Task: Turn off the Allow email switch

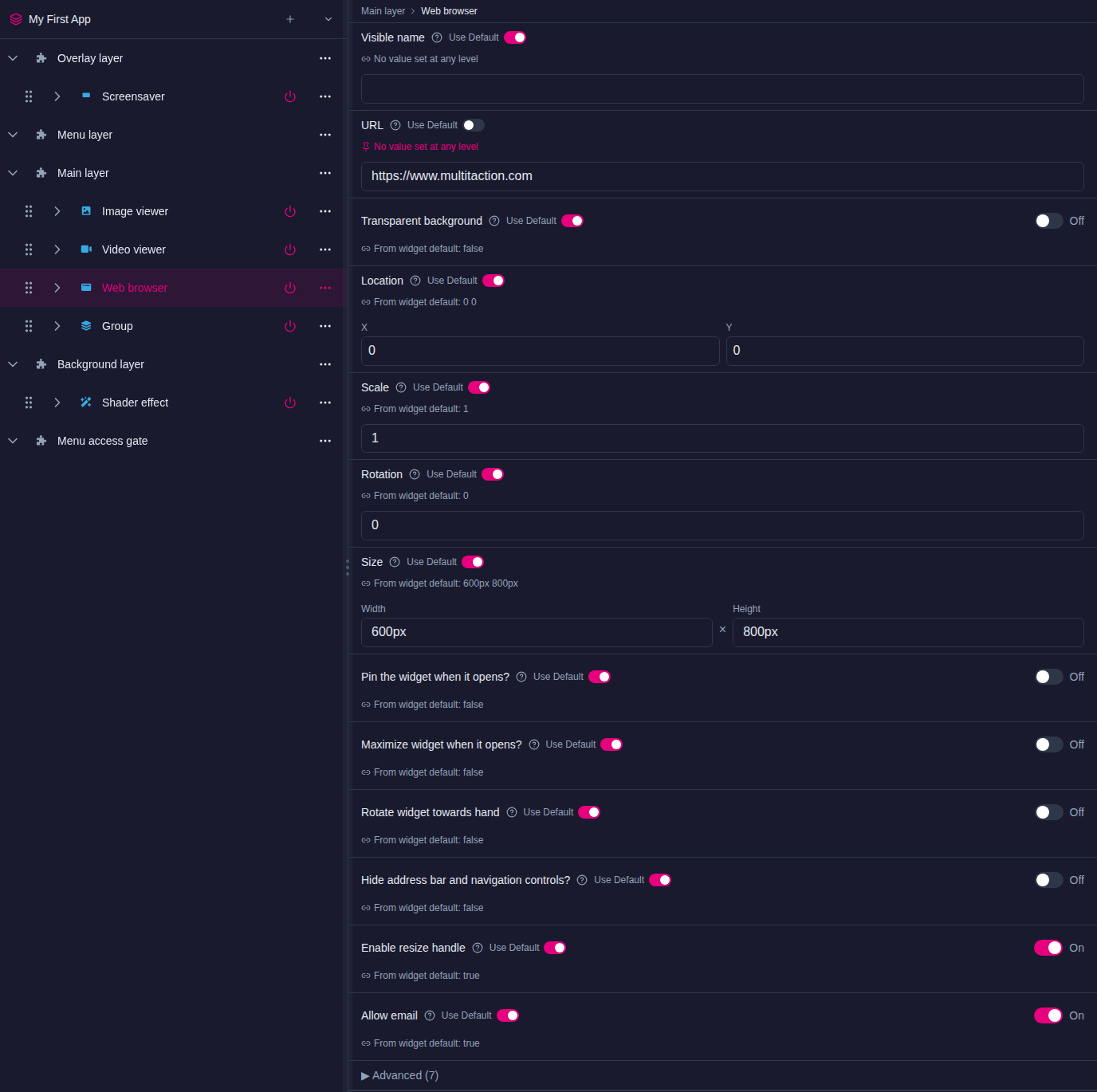Action: (1049, 1015)
